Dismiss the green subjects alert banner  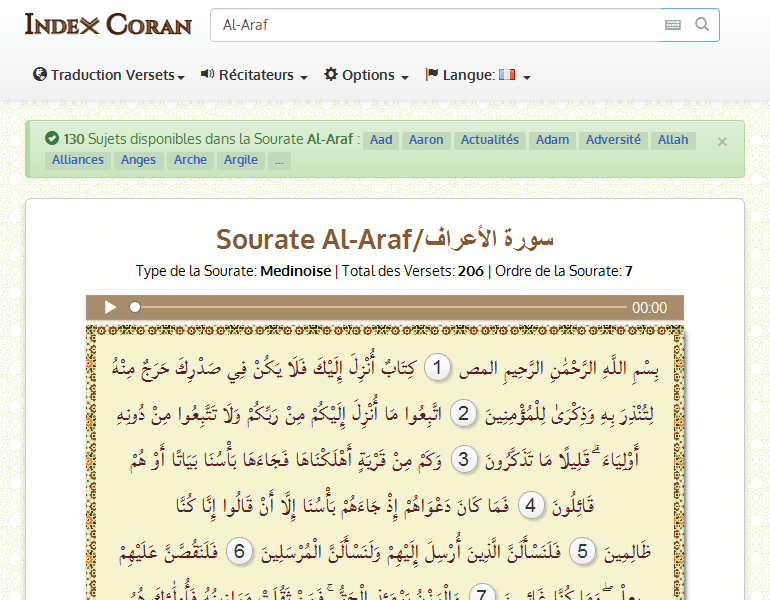click(x=722, y=142)
